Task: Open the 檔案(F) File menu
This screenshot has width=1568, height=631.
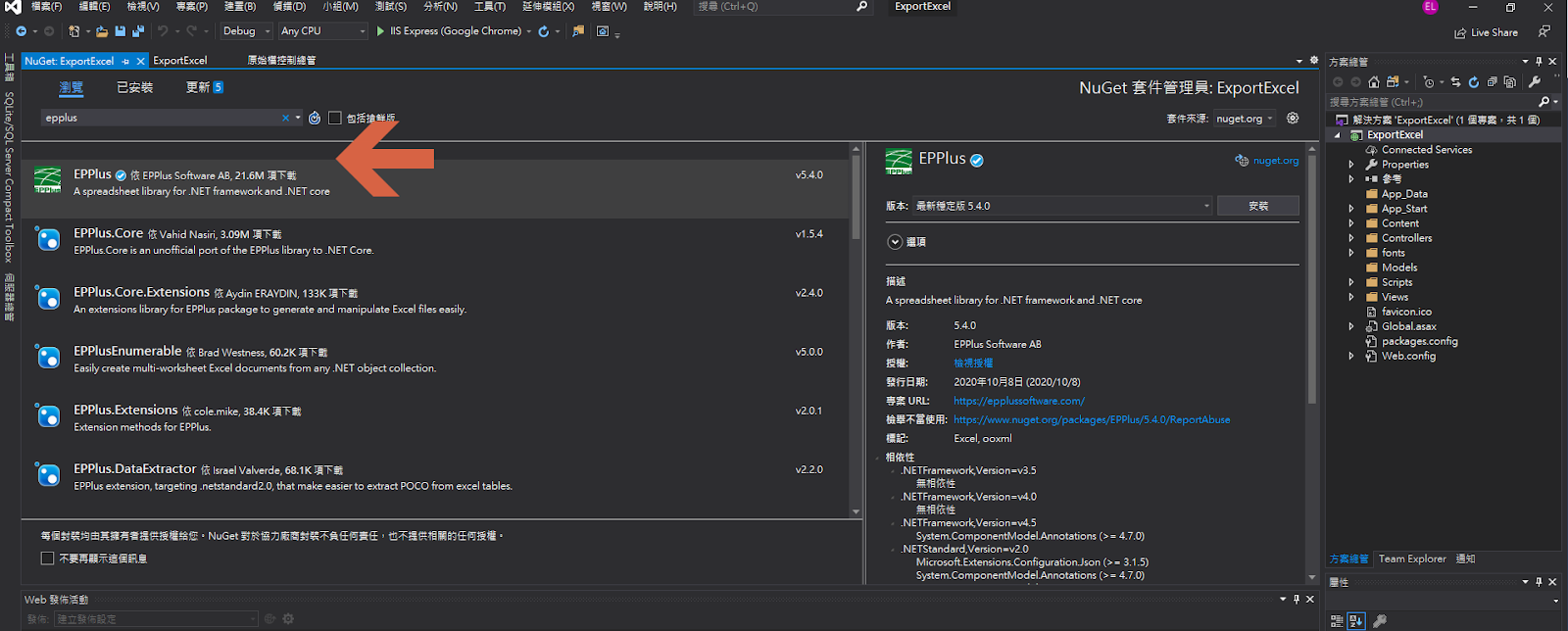Action: click(46, 7)
